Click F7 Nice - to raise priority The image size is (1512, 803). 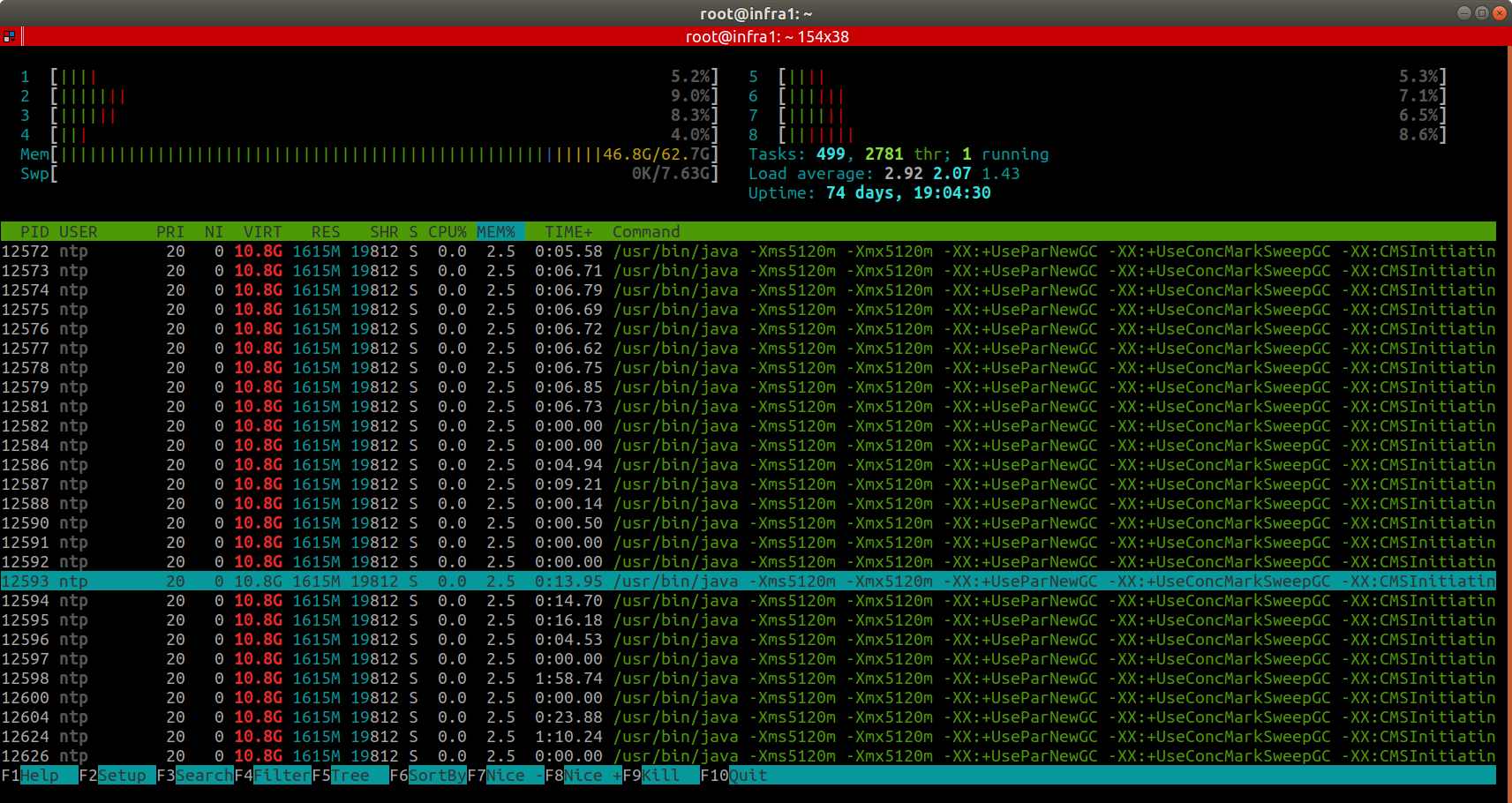pos(506,776)
